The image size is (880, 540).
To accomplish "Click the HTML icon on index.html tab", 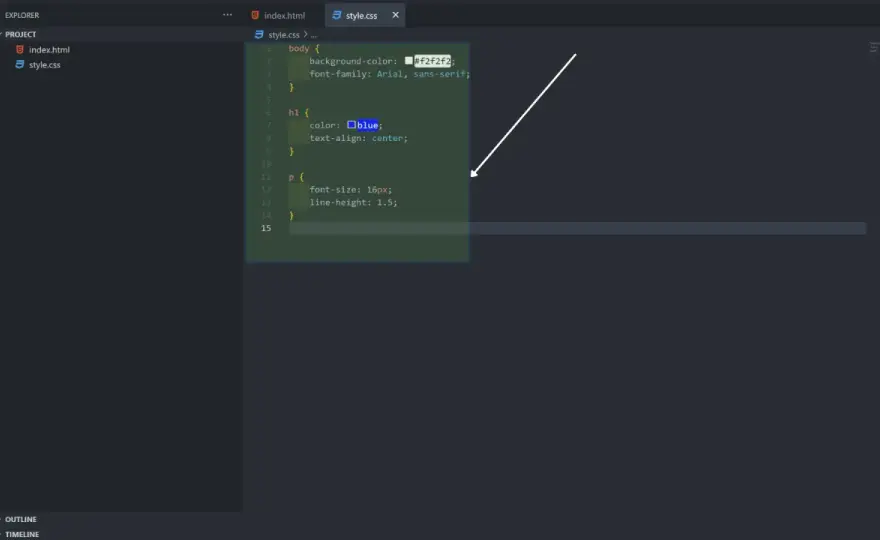I will point(255,15).
